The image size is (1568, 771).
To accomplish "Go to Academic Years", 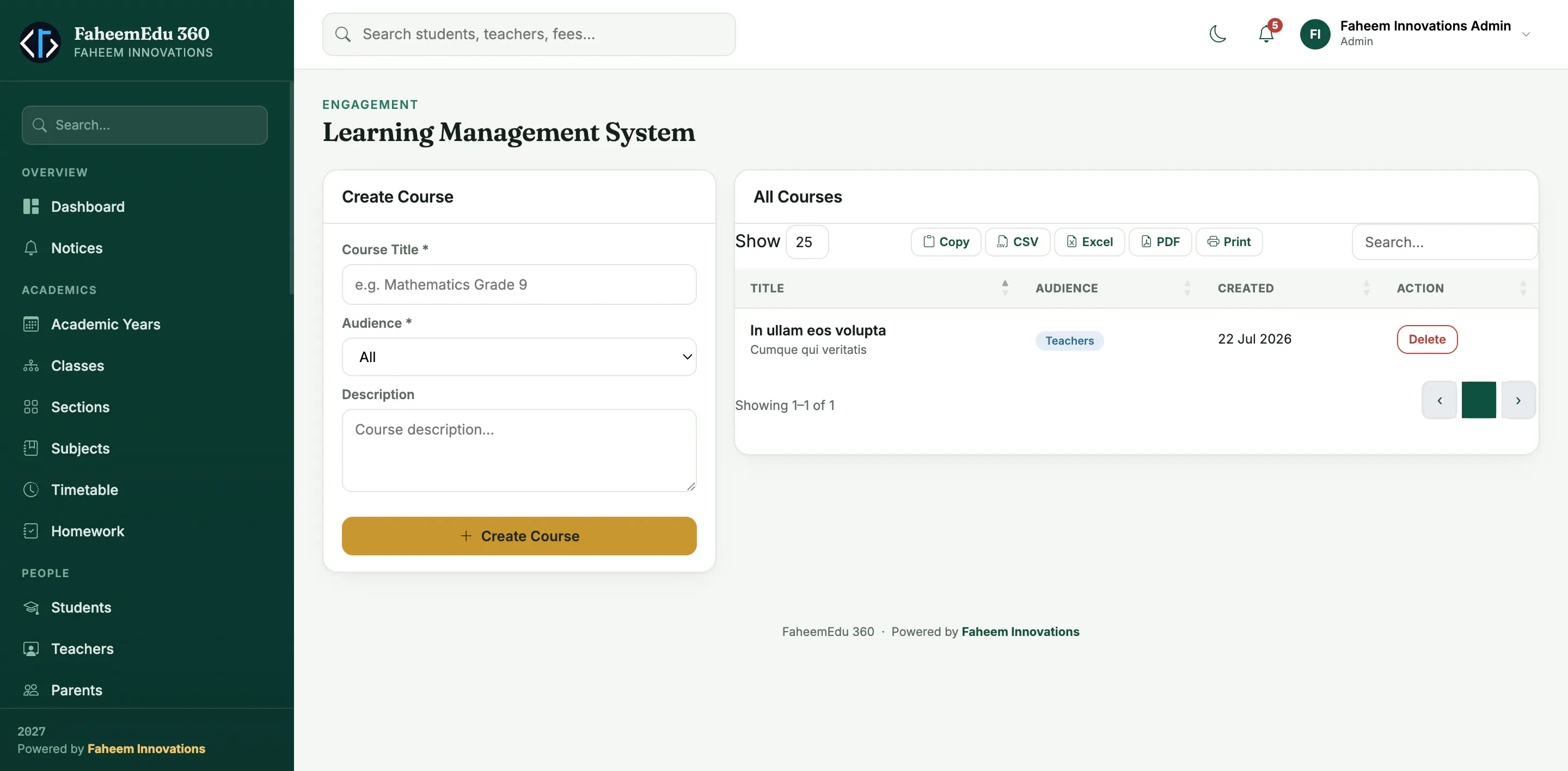I will pyautogui.click(x=105, y=325).
